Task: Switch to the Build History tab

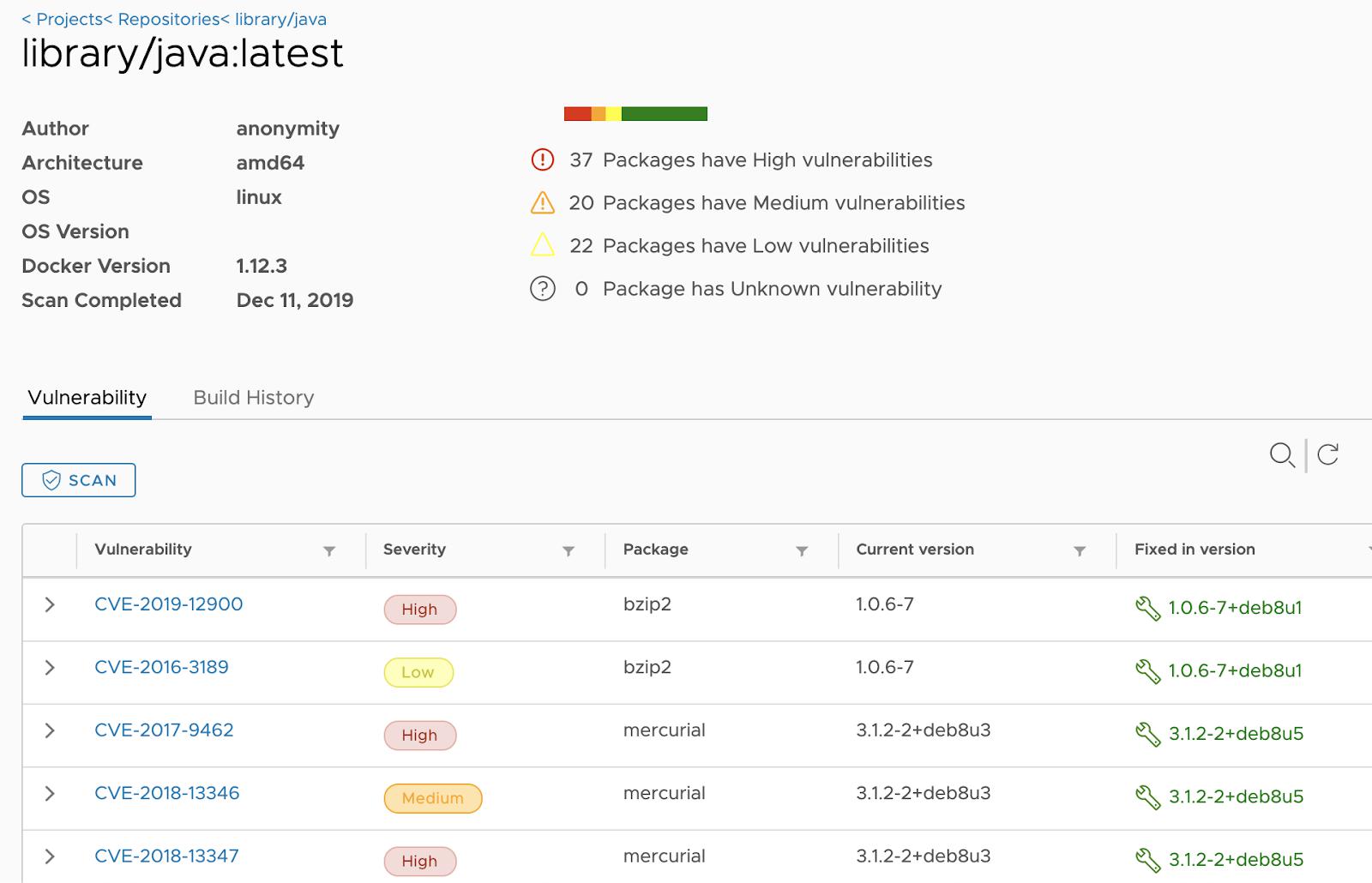Action: [253, 398]
